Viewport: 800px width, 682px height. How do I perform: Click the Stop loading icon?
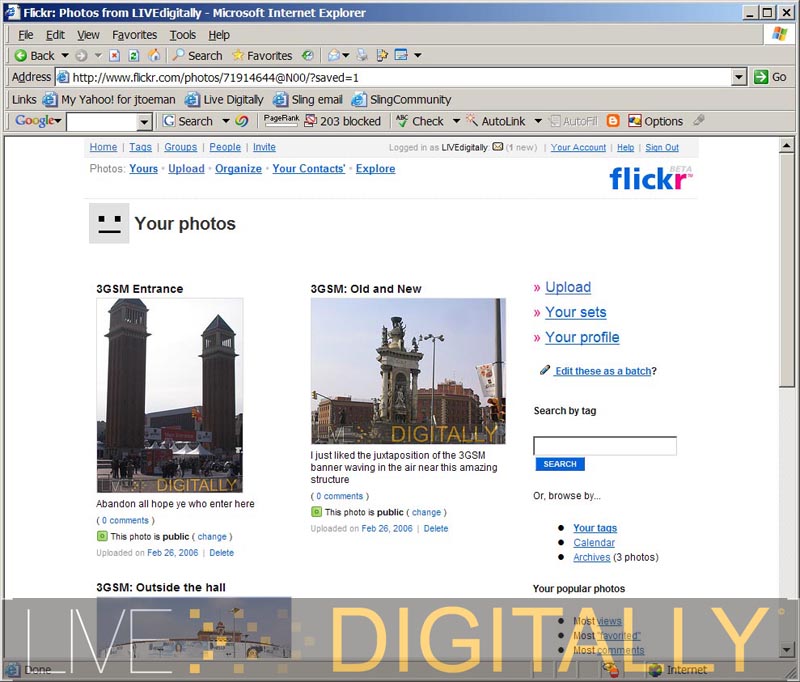pyautogui.click(x=115, y=56)
